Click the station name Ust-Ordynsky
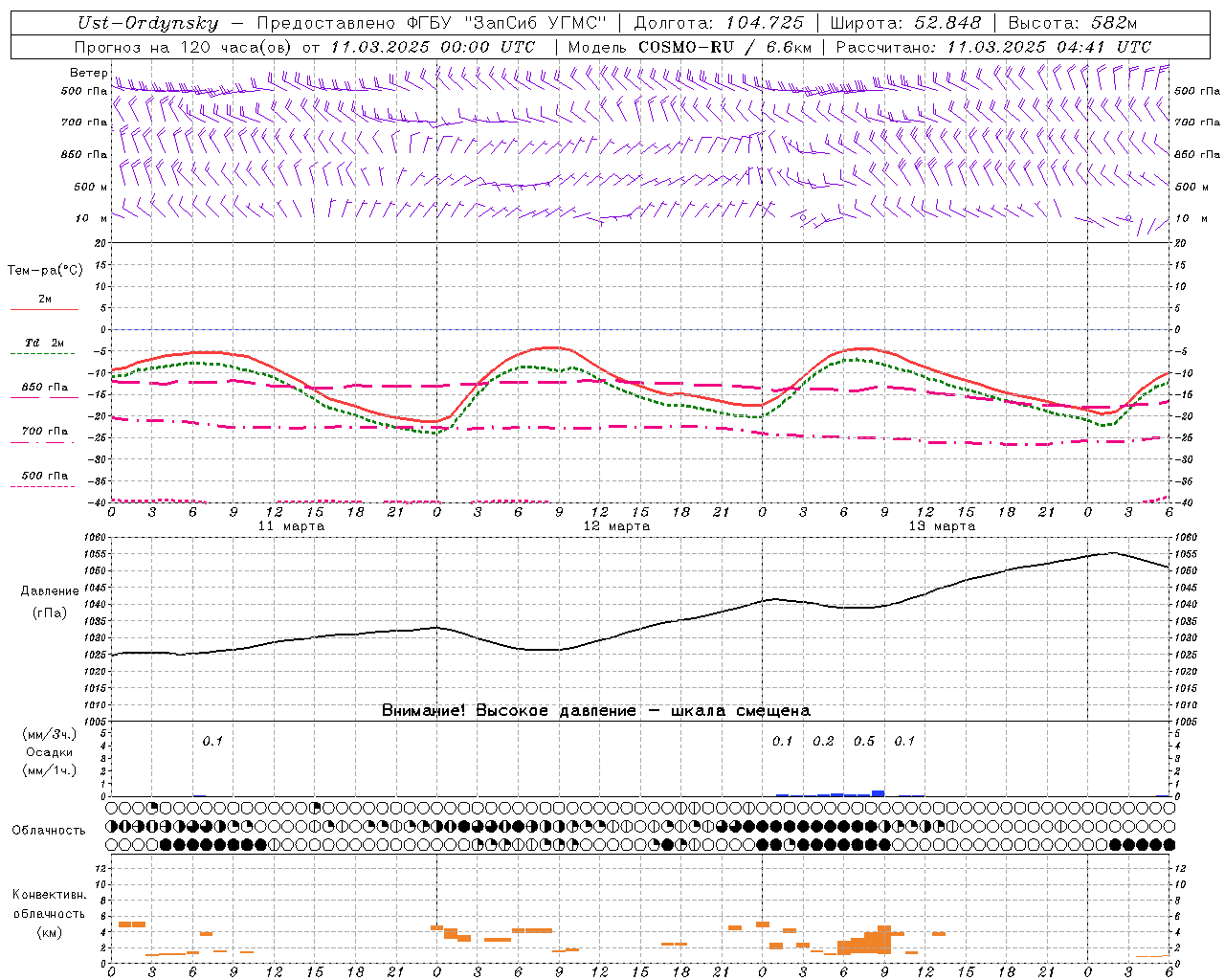The width and height of the screenshot is (1225, 980). click(148, 23)
